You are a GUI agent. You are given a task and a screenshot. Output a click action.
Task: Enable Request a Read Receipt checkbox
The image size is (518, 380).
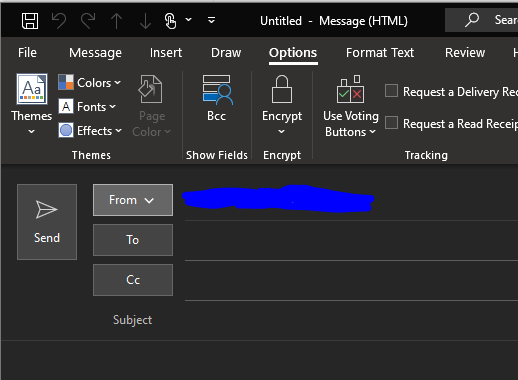(x=391, y=123)
